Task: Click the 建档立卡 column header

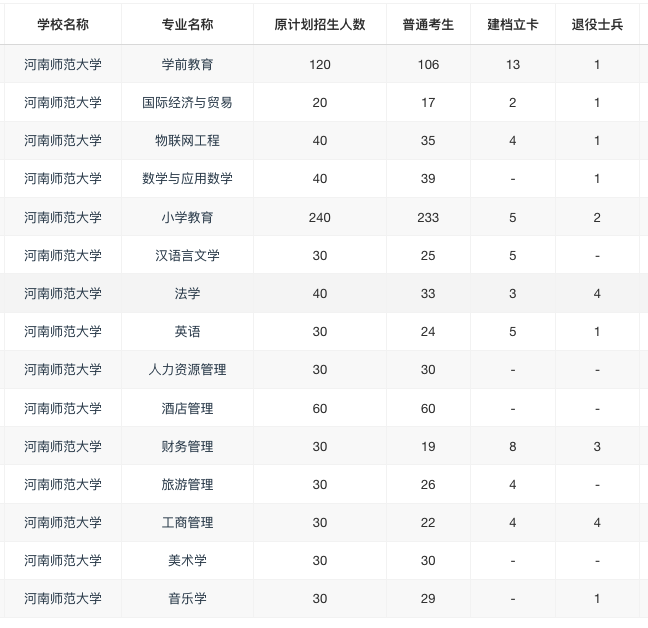Action: pyautogui.click(x=512, y=24)
